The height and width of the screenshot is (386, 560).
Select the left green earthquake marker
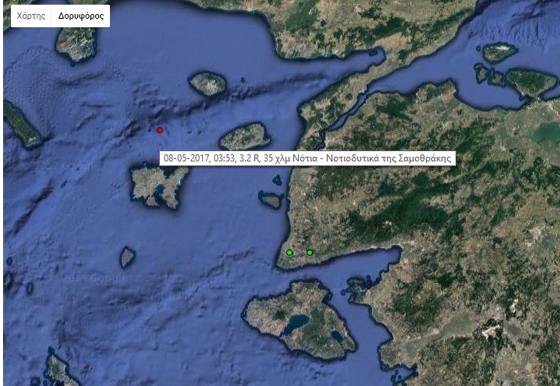(x=290, y=252)
